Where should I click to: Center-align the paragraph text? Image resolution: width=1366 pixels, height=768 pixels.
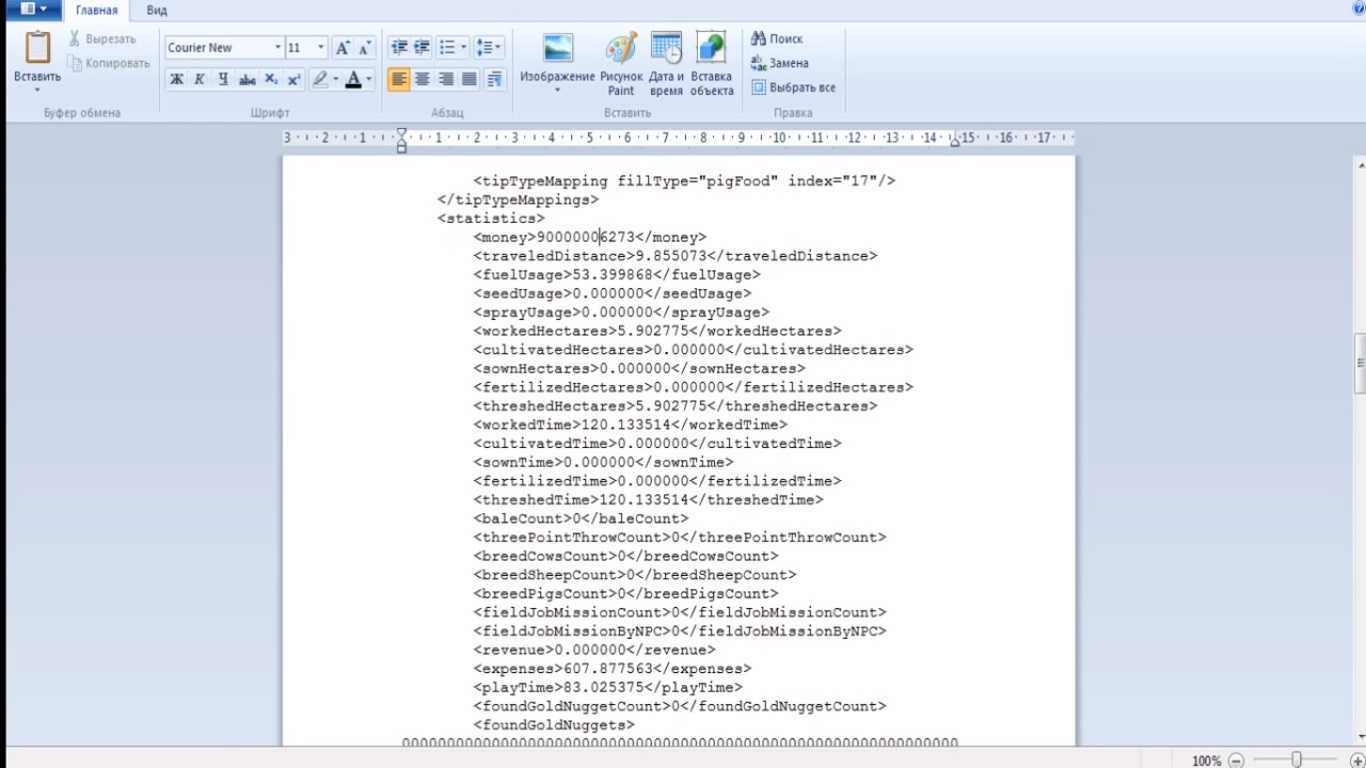(x=423, y=80)
